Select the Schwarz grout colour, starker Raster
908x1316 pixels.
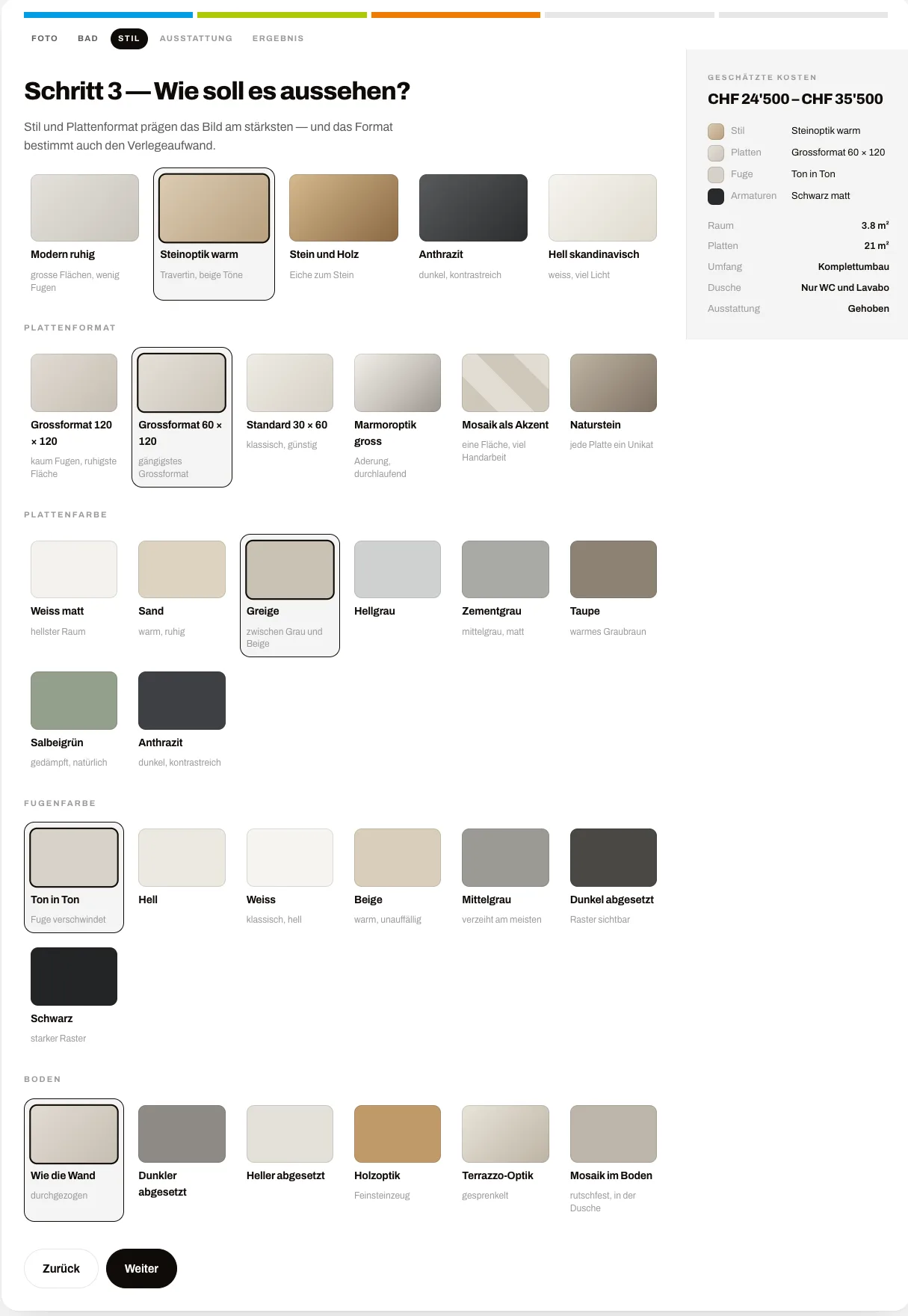coord(74,996)
